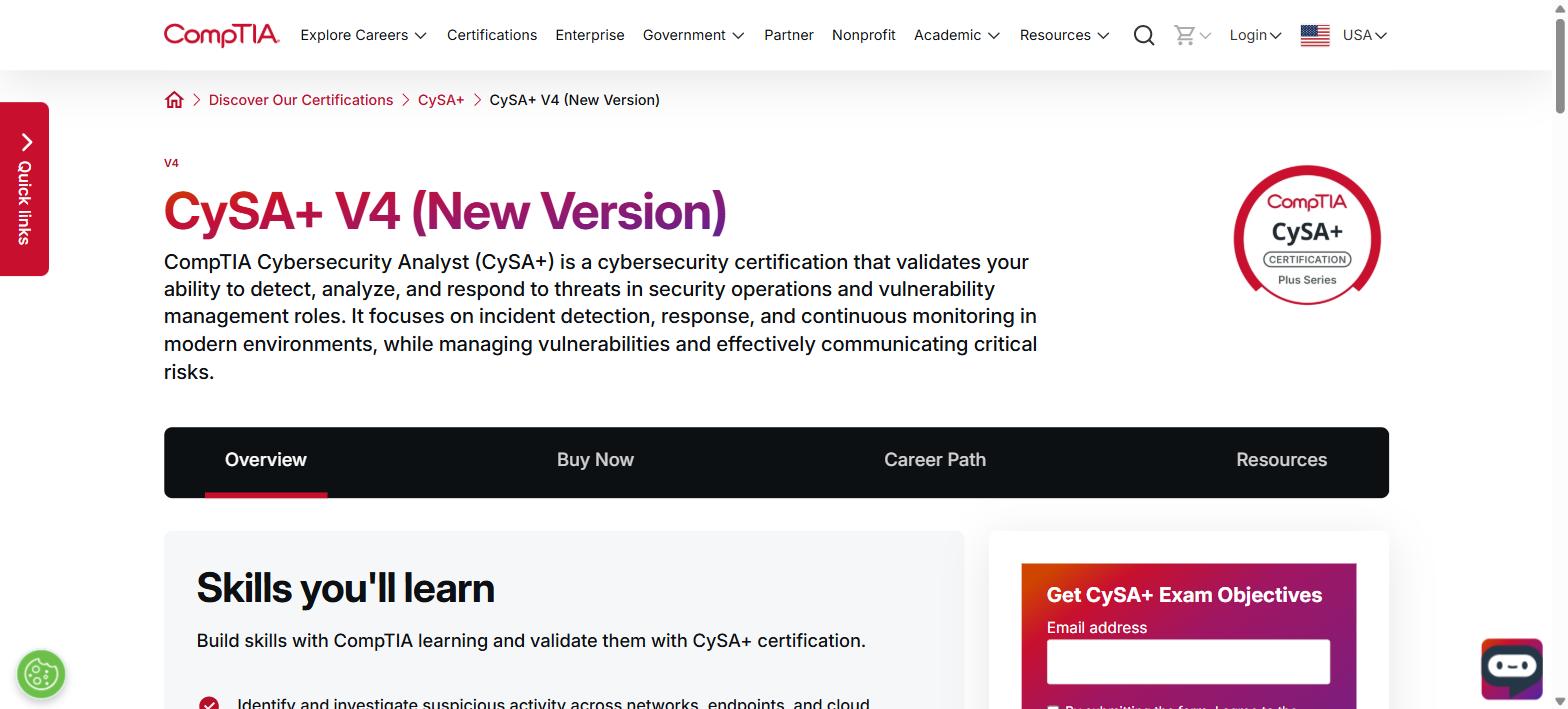Follow the Discover Our Certifications breadcrumb link
Image resolution: width=1568 pixels, height=709 pixels.
pos(301,100)
